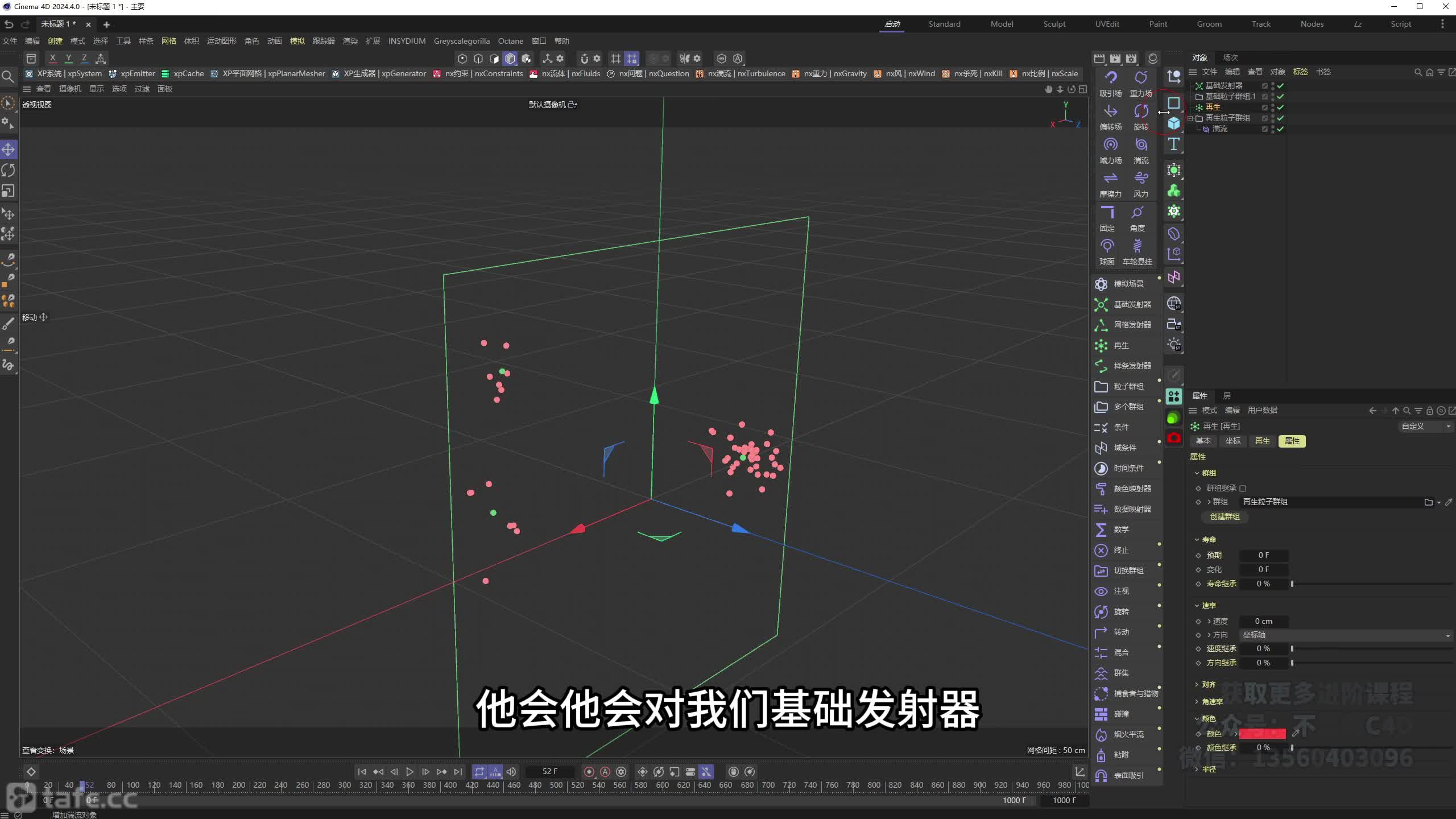Toggle autokey record button in timeline
This screenshot has width=1456, height=819.
tap(605, 772)
